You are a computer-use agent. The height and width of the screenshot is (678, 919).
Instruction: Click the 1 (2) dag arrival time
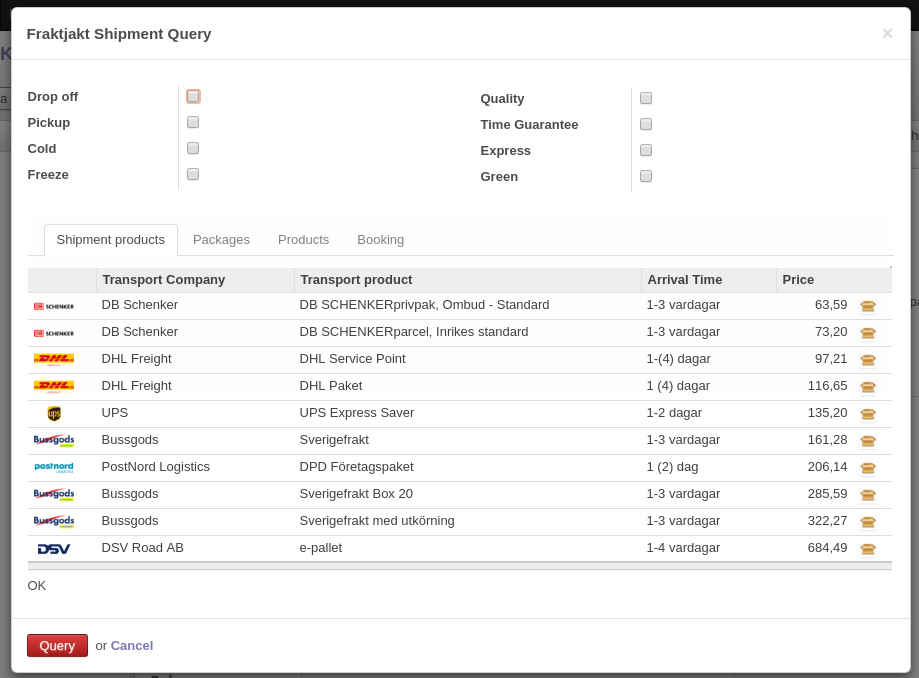(x=672, y=466)
